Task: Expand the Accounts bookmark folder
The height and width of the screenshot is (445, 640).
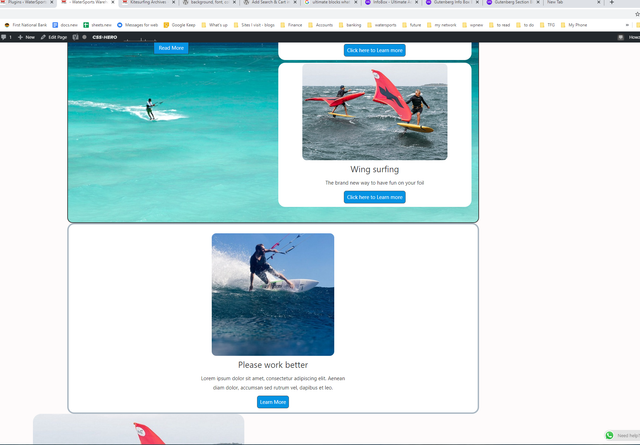Action: (x=320, y=25)
